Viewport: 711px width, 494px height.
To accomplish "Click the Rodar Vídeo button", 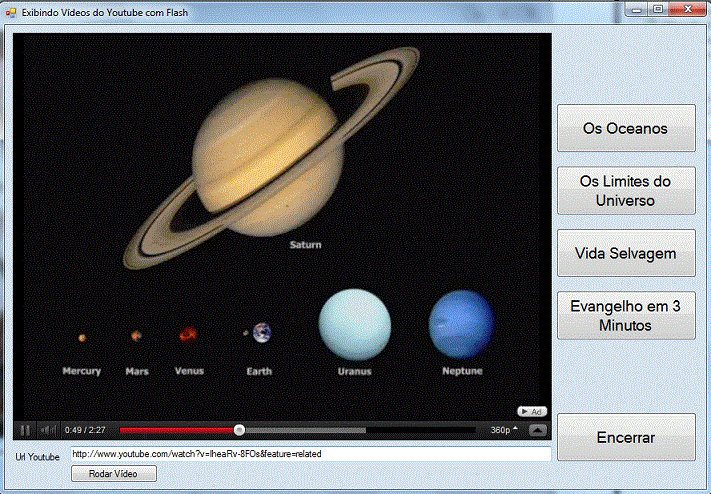I will (x=114, y=474).
